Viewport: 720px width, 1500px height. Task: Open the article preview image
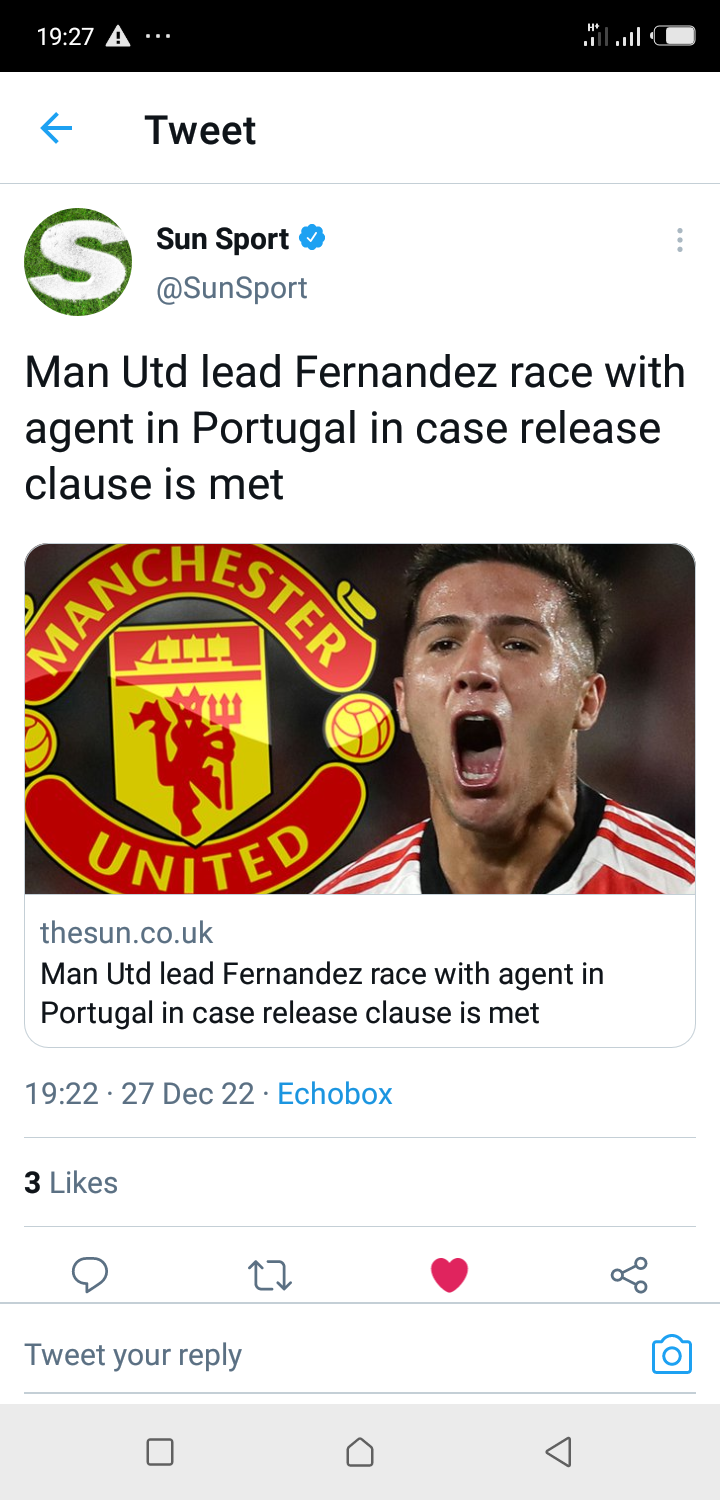(360, 718)
